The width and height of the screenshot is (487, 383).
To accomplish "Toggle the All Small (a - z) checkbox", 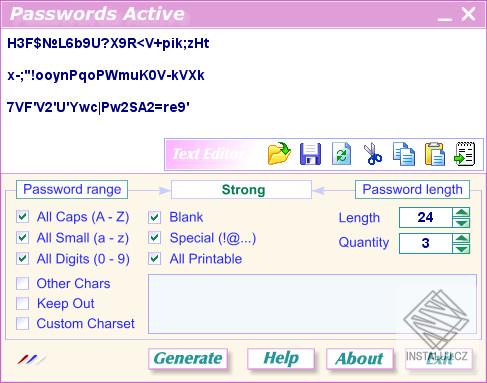I will pos(23,238).
